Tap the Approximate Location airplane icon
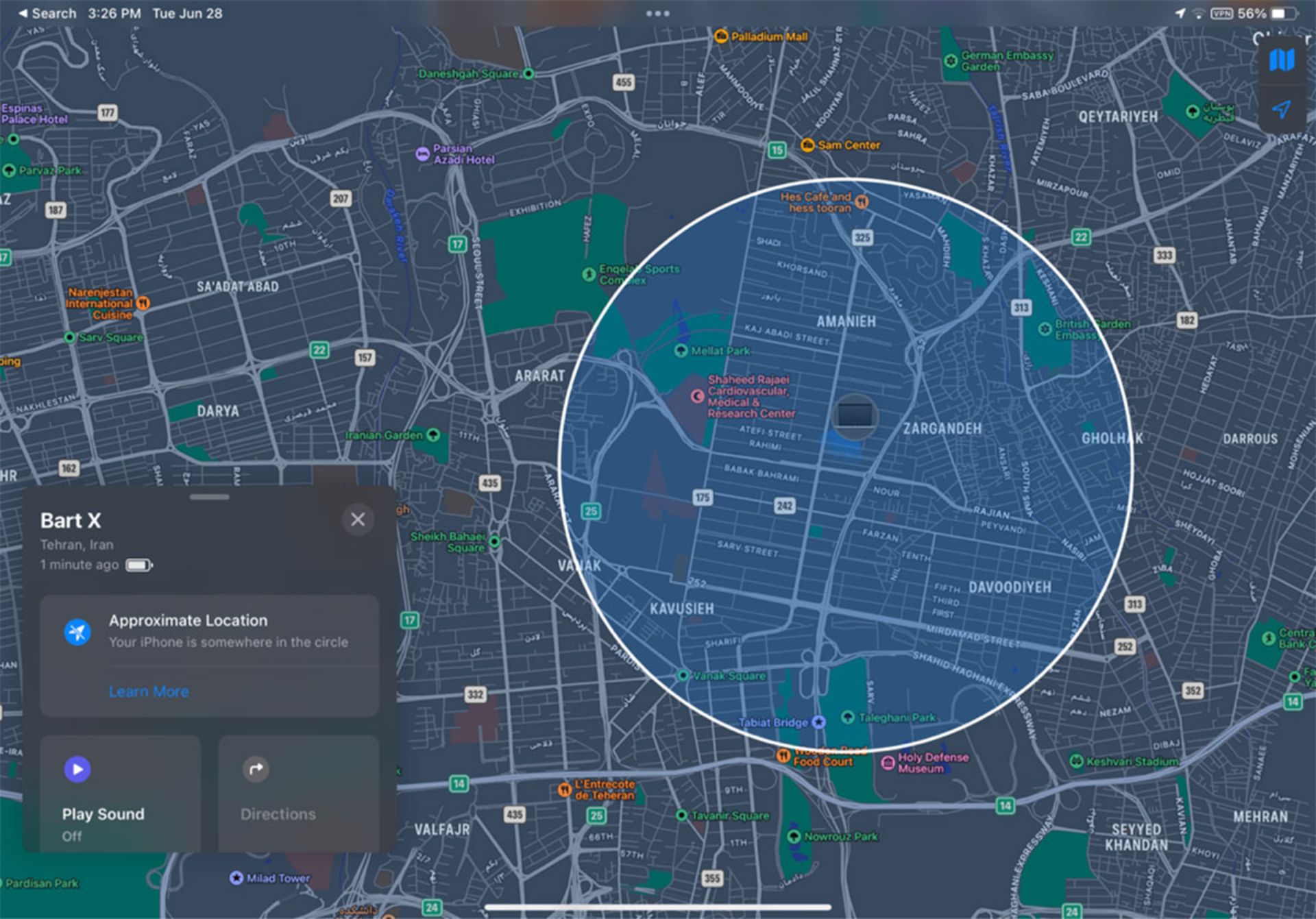1316x919 pixels. 77,631
